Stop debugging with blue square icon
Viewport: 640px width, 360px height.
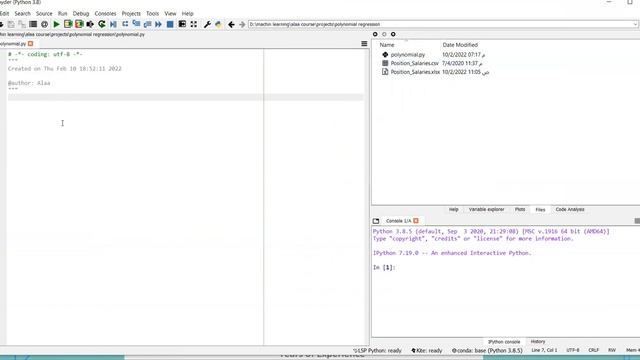click(x=170, y=24)
